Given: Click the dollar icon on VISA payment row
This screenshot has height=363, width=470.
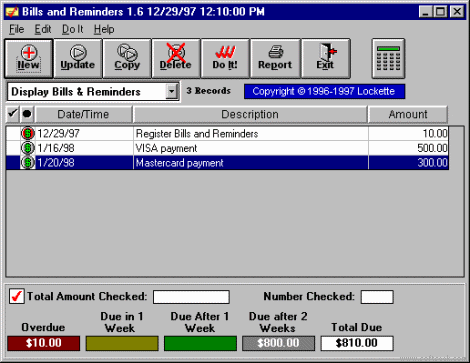Looking at the screenshot, I should pyautogui.click(x=28, y=148).
